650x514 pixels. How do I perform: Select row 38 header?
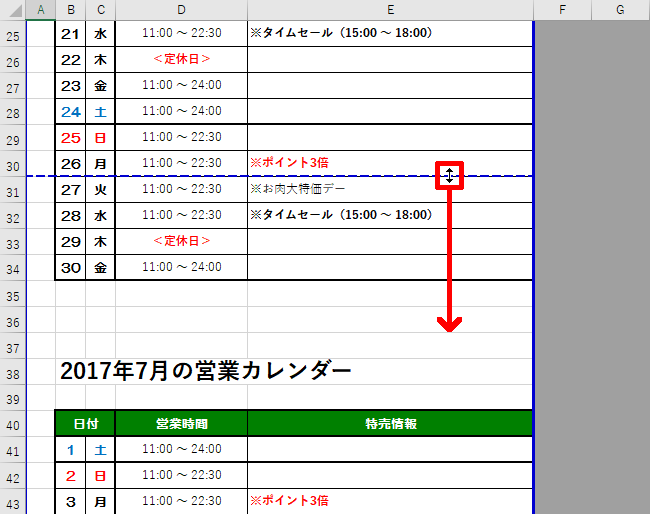click(13, 372)
